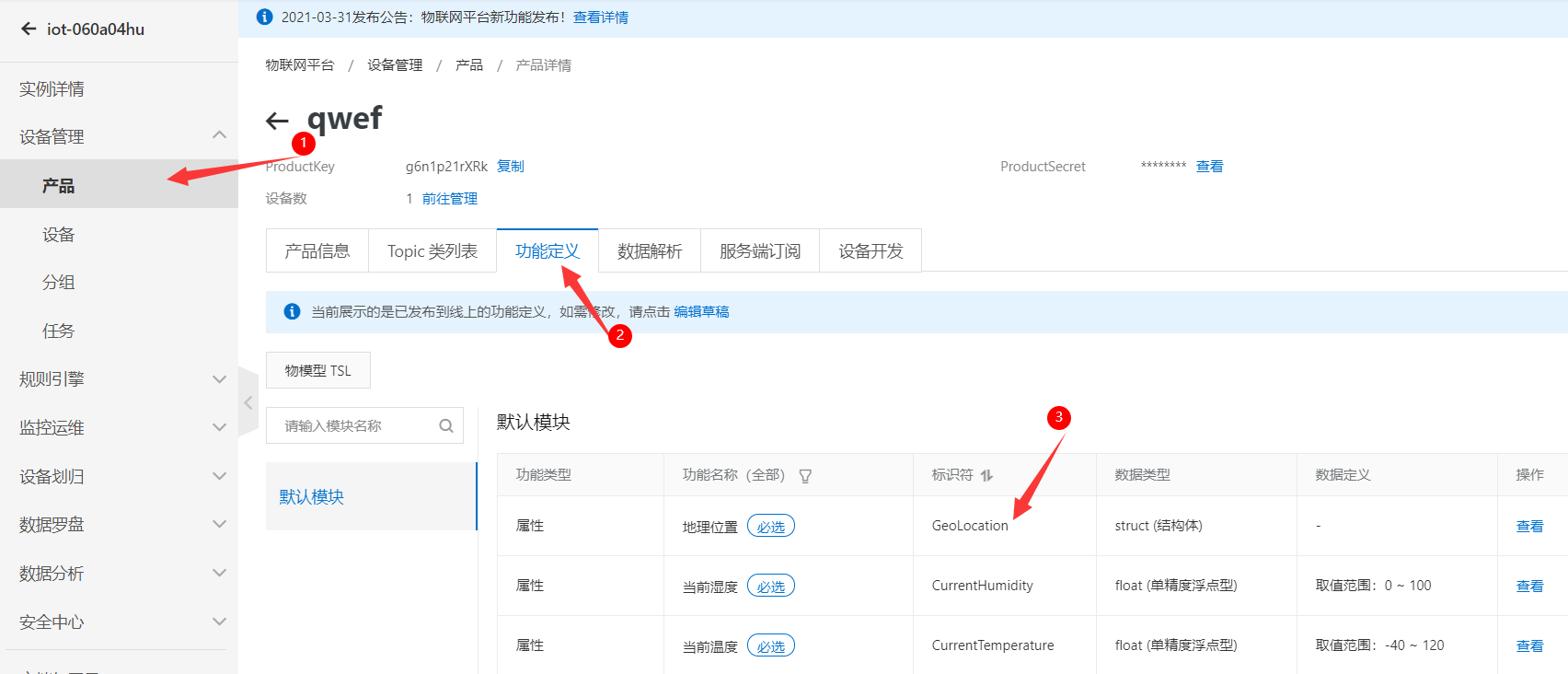
Task: Click back arrow next to qwef title
Action: tap(277, 121)
